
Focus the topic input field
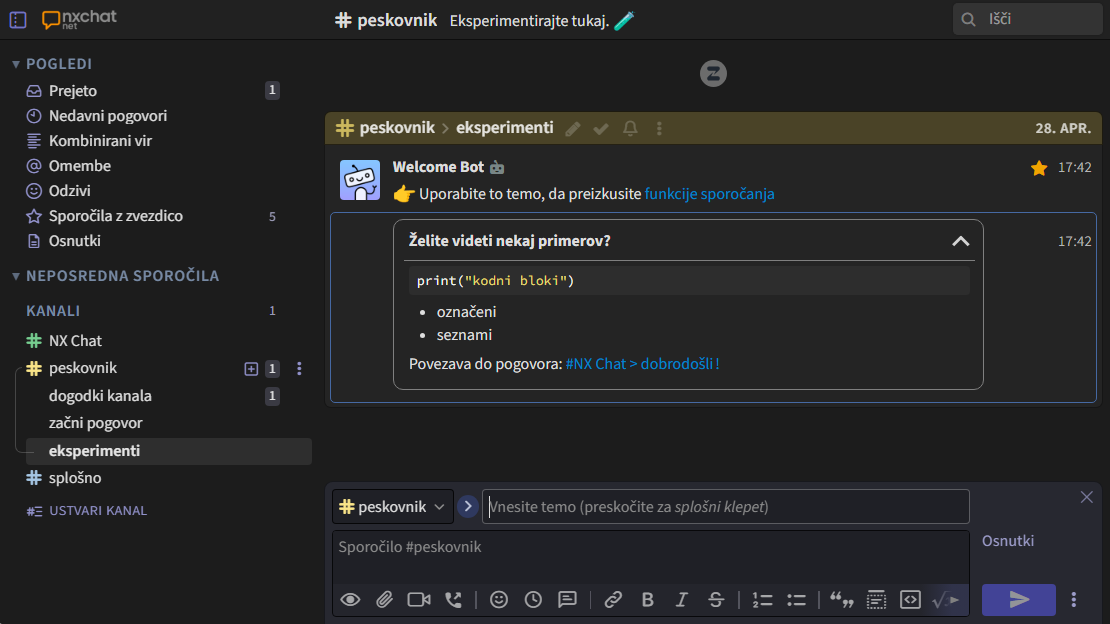[726, 506]
